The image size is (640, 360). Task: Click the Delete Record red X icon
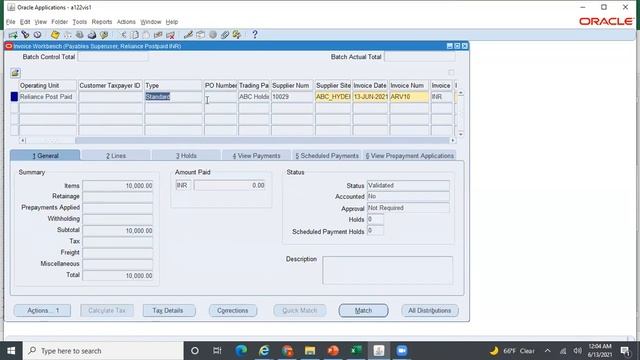click(x=170, y=35)
